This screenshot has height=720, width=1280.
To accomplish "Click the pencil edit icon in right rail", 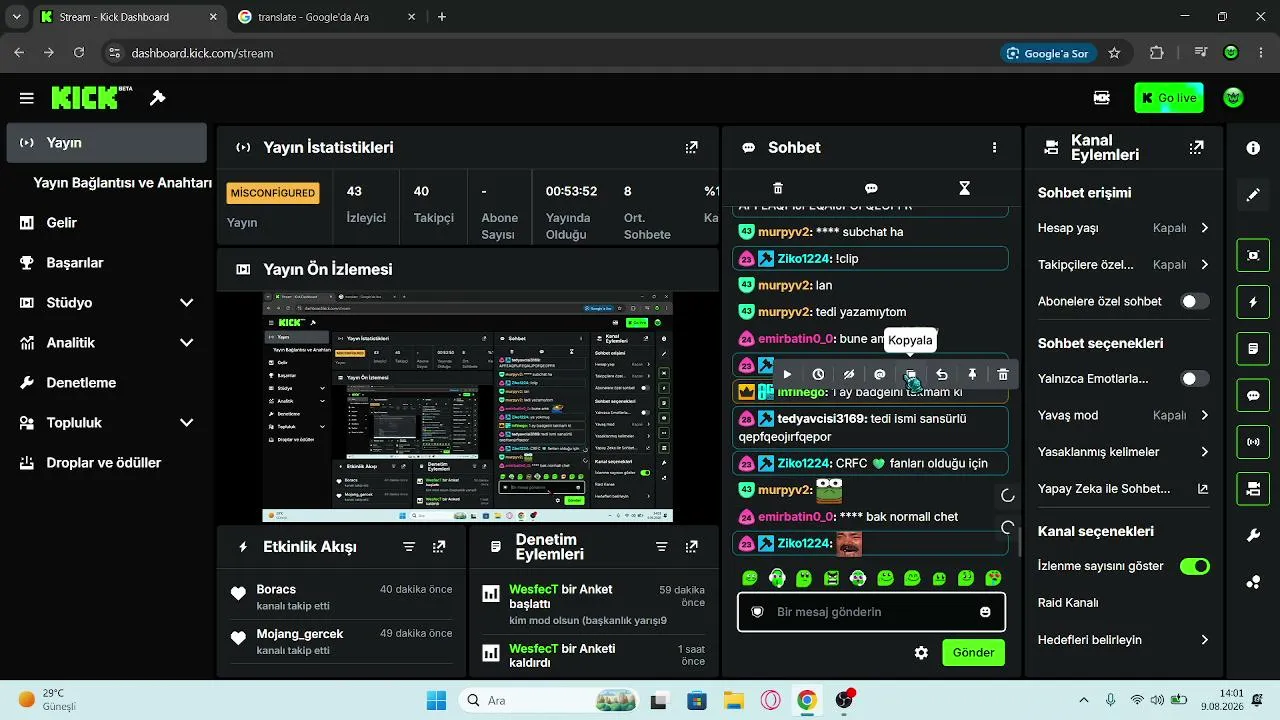I will tap(1253, 195).
